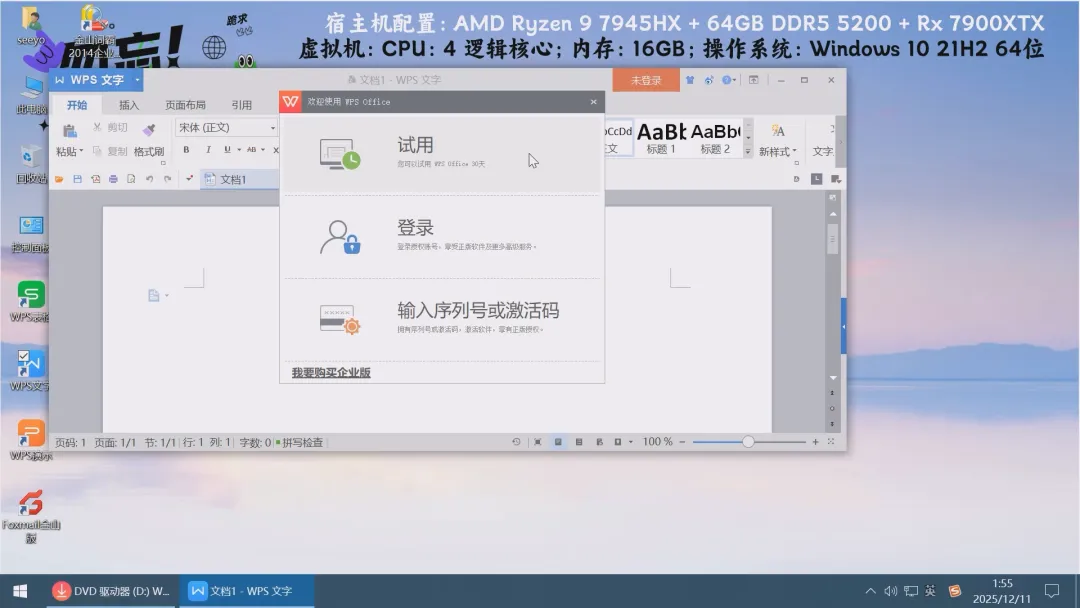The height and width of the screenshot is (608, 1080).
Task: Click the Export to PDF icon
Action: (95, 179)
